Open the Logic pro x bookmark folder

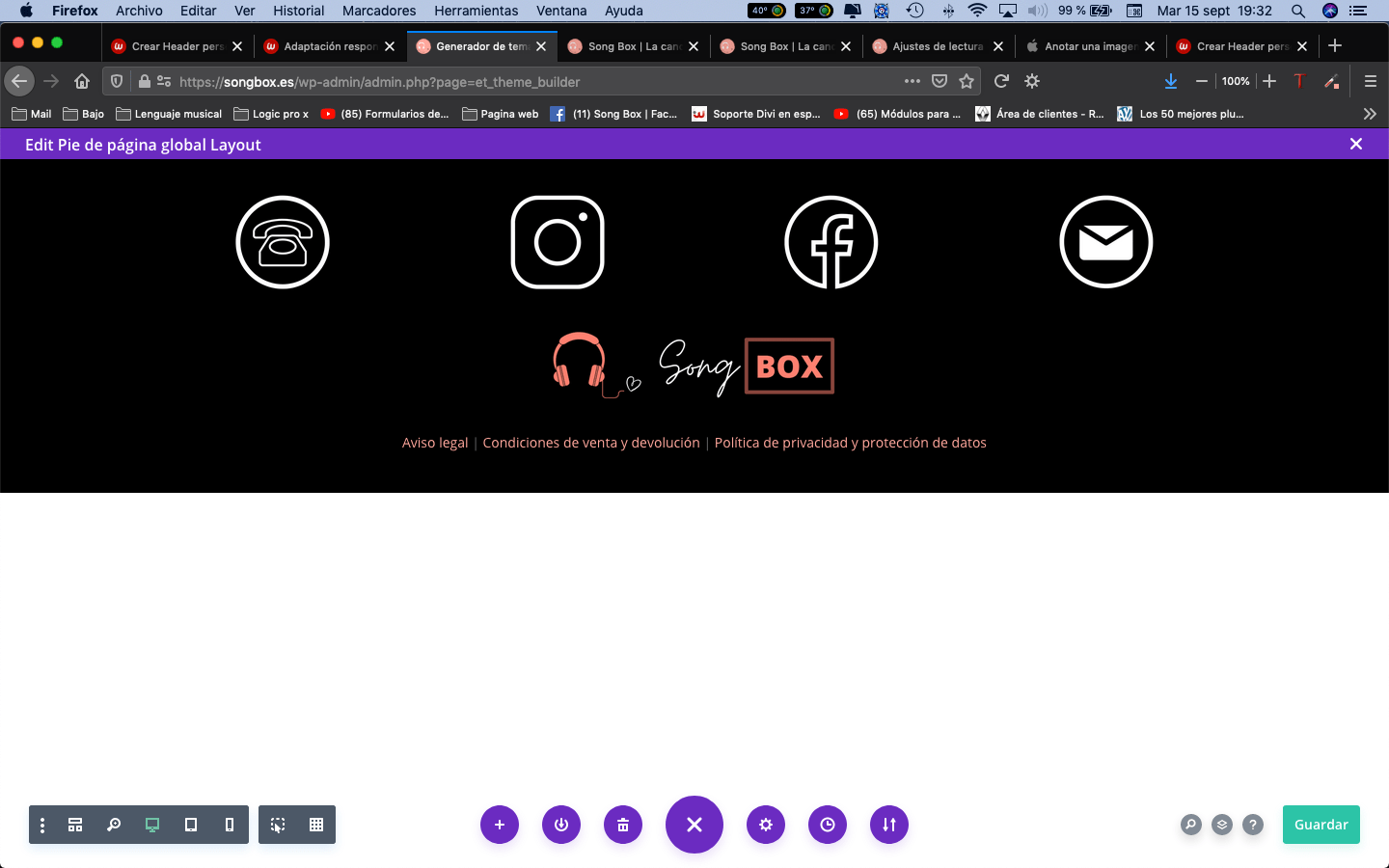[x=271, y=114]
